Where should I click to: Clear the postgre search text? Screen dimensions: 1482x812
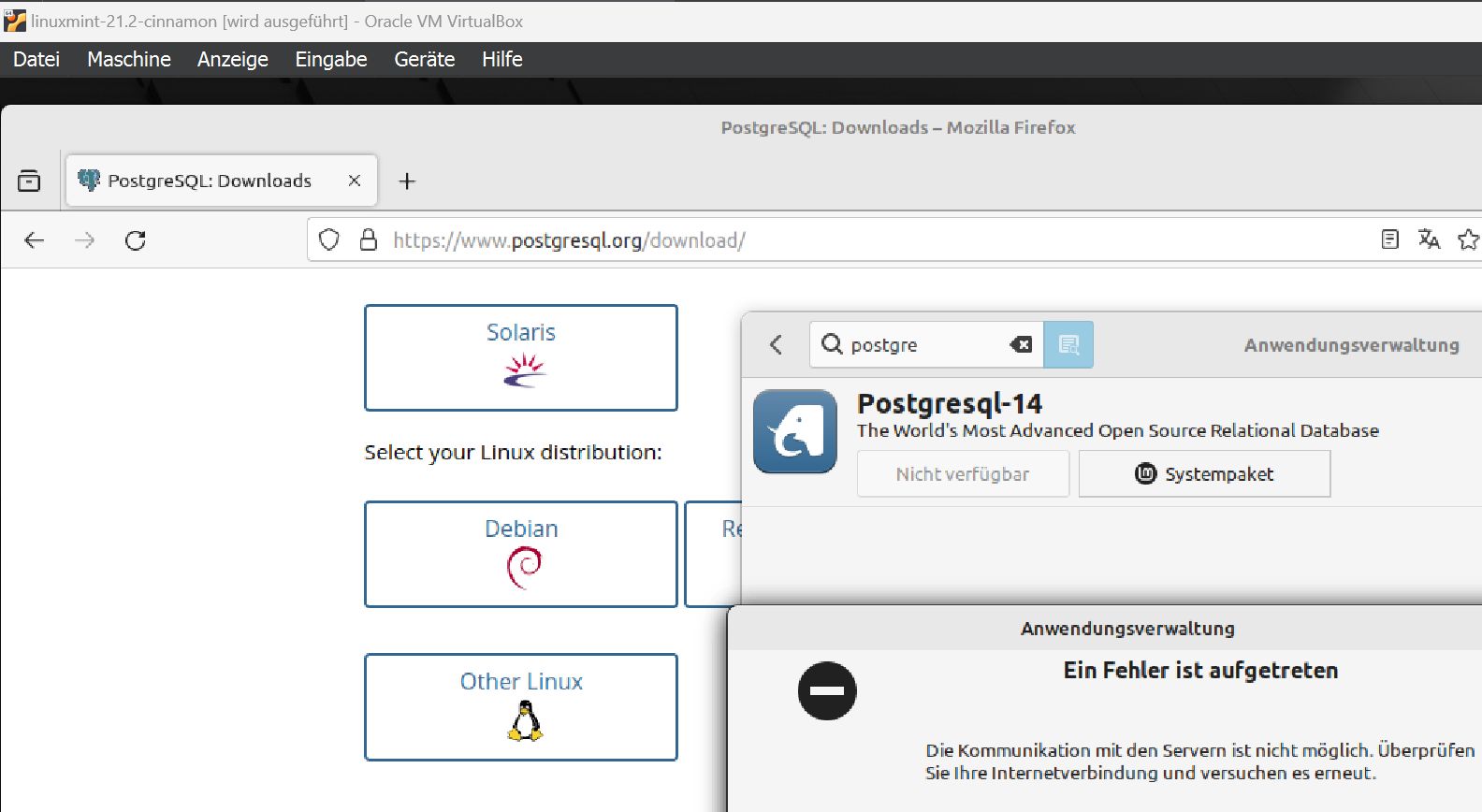point(1021,344)
